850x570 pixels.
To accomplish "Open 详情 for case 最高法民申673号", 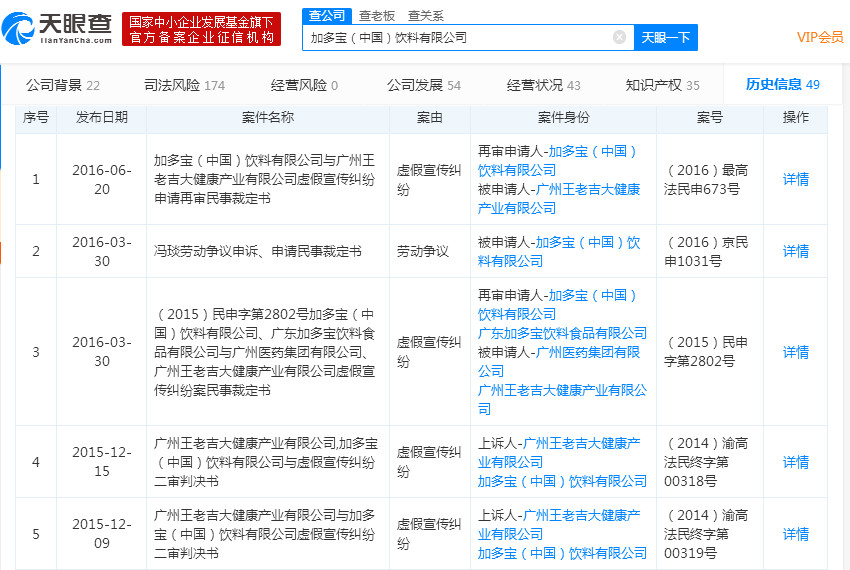I will pos(796,179).
